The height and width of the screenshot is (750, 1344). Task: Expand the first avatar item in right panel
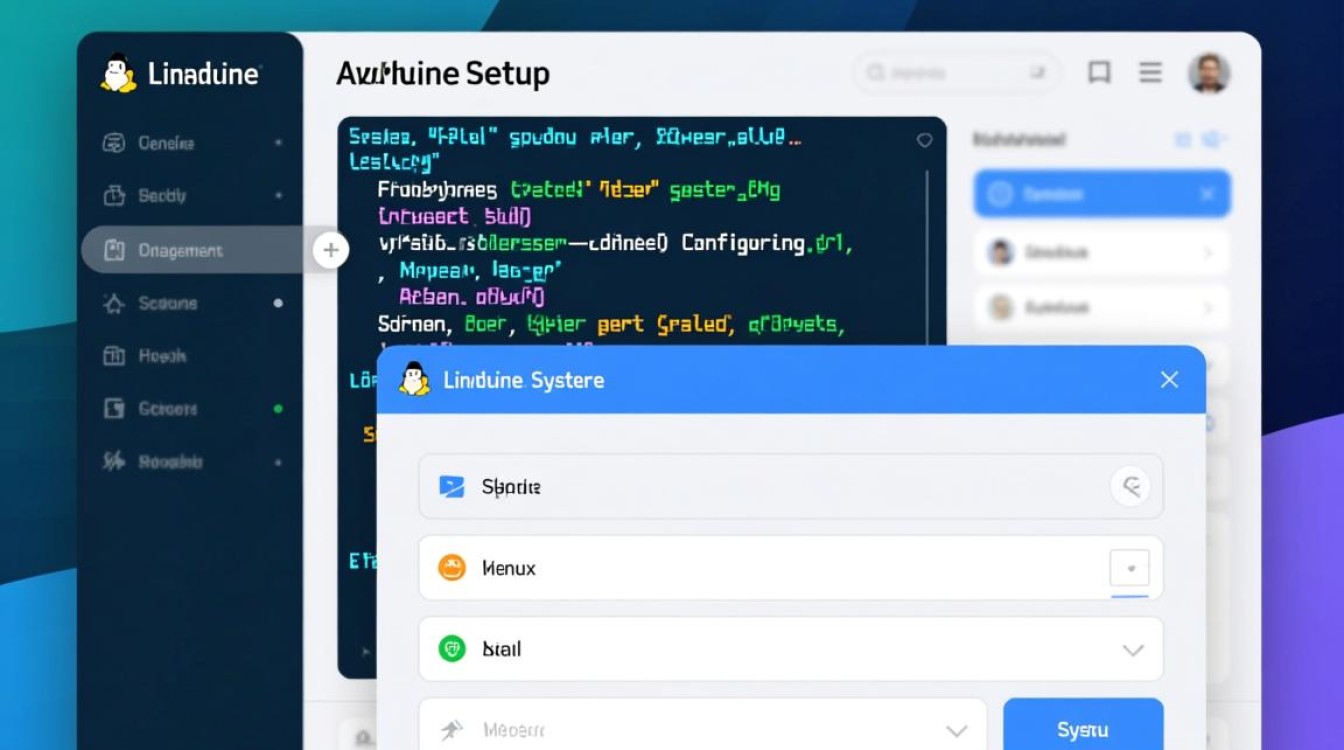pos(1101,252)
